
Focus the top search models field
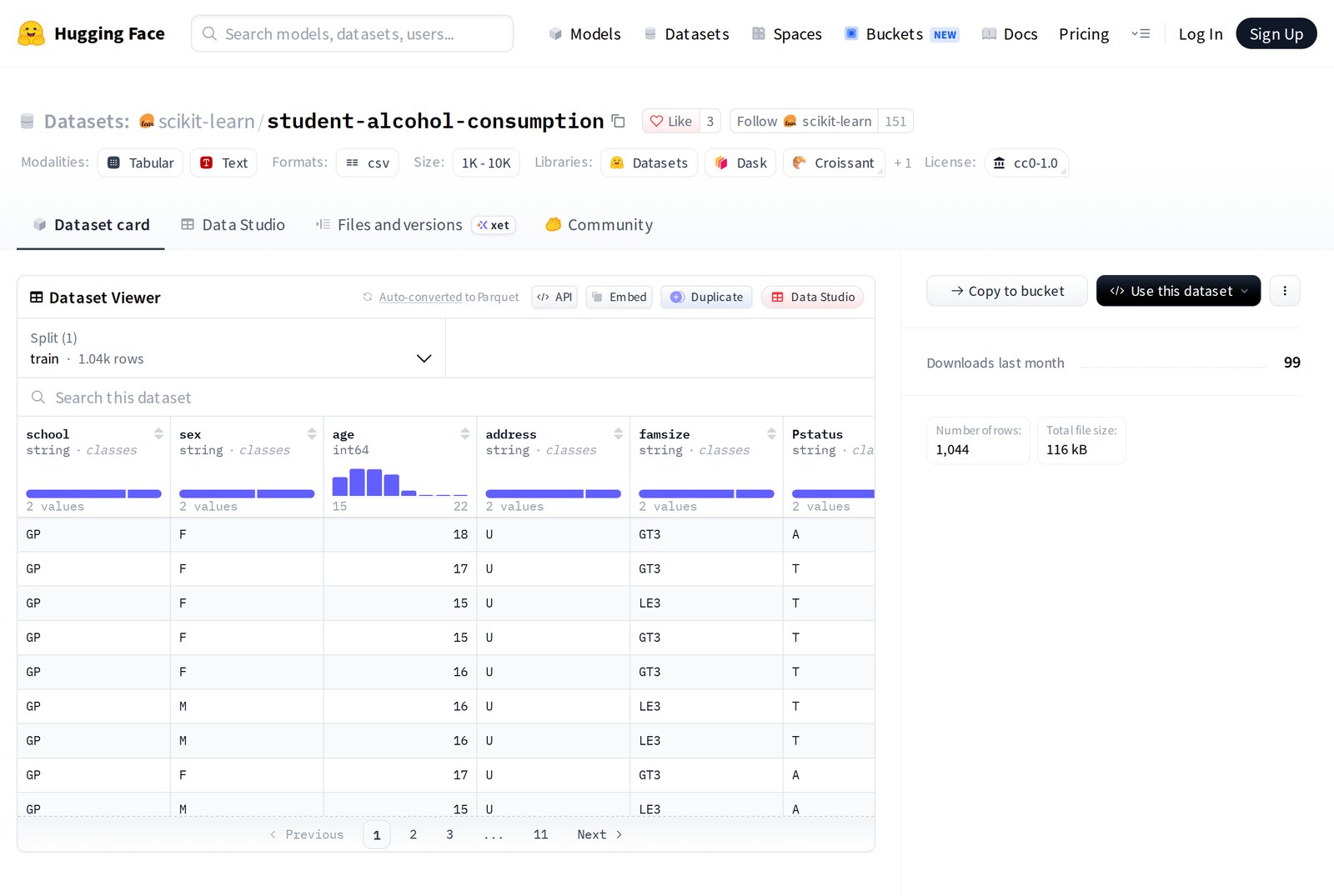coord(352,33)
